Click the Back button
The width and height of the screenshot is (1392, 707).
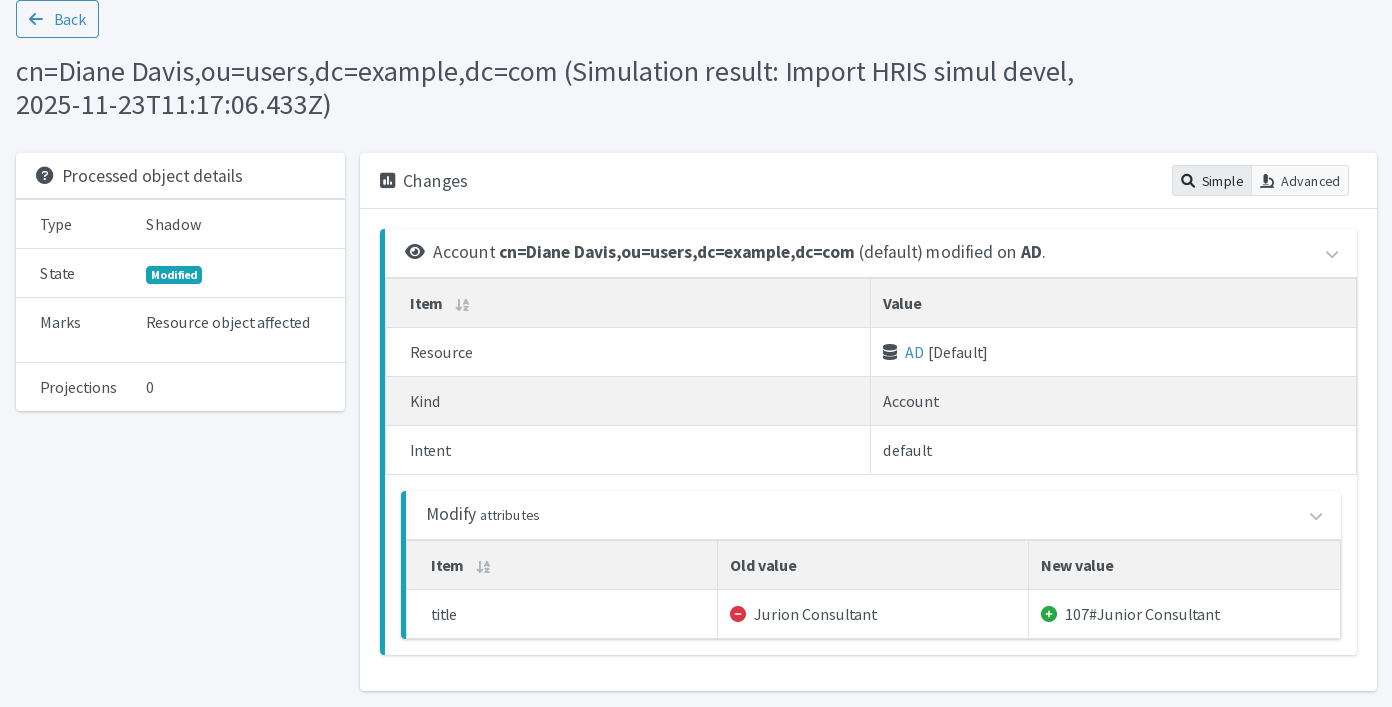57,19
